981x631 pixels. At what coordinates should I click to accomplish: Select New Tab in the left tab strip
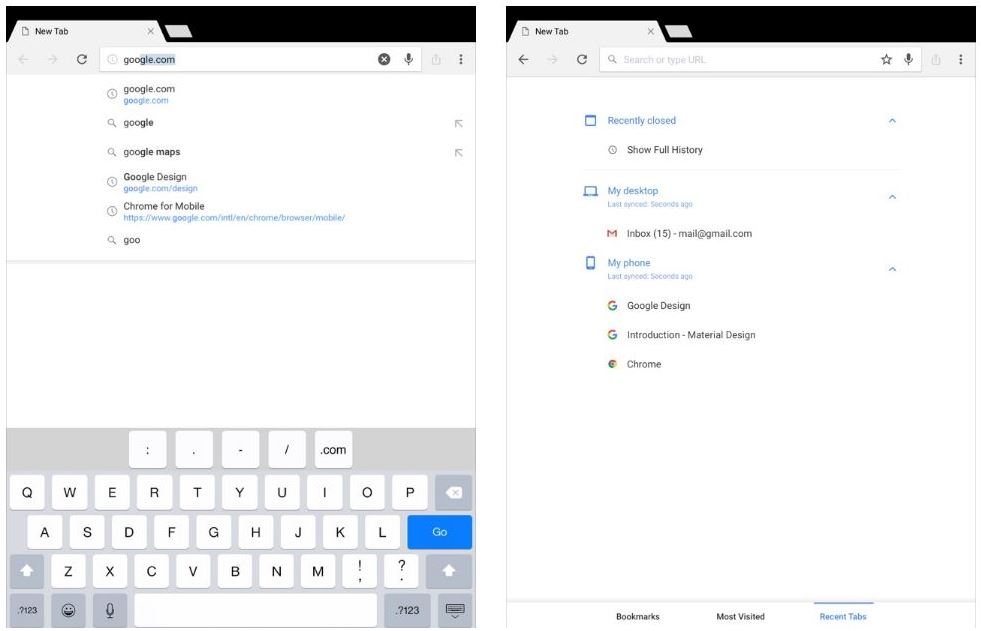[x=84, y=31]
